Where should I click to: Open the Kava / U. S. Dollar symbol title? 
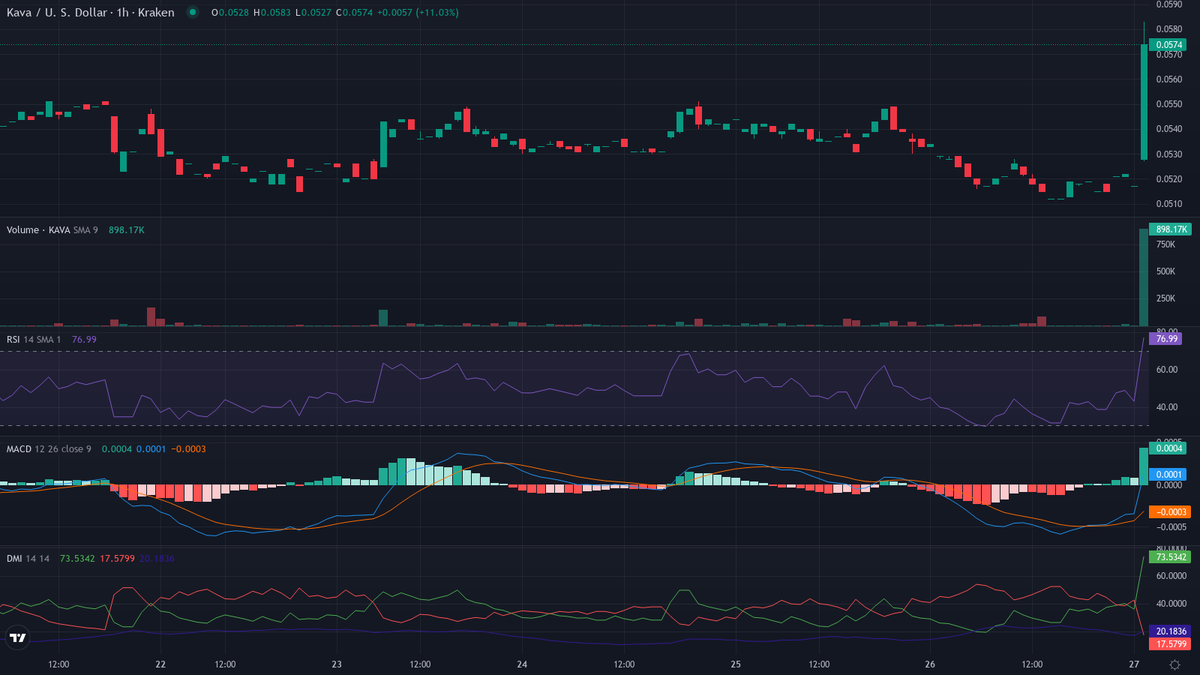pyautogui.click(x=90, y=12)
